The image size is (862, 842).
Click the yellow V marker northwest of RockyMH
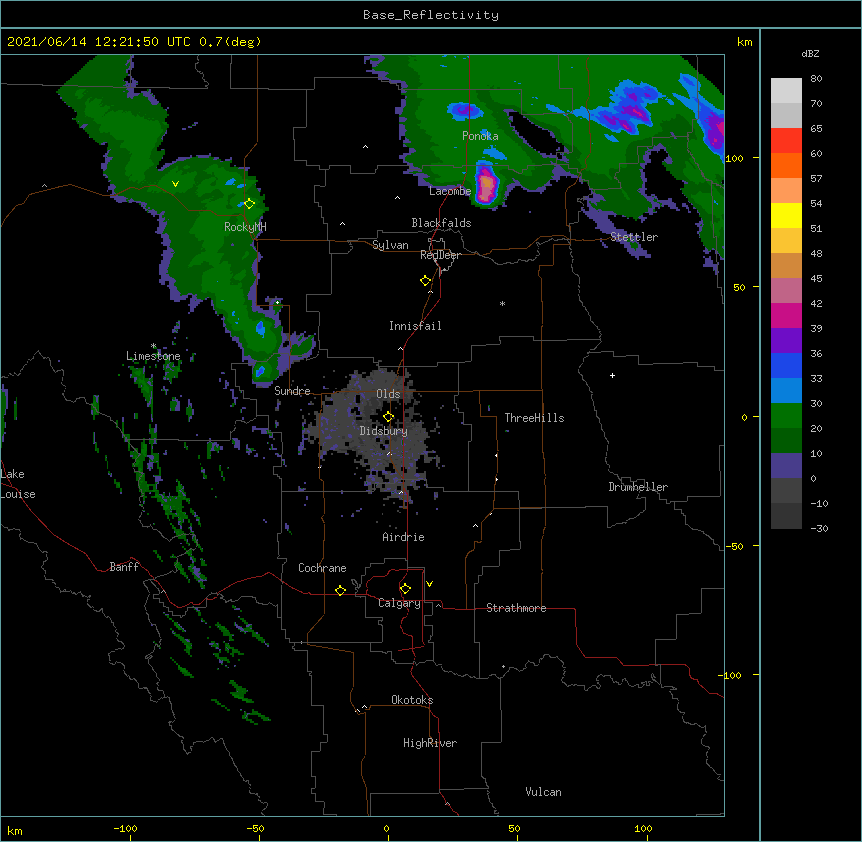coord(175,184)
